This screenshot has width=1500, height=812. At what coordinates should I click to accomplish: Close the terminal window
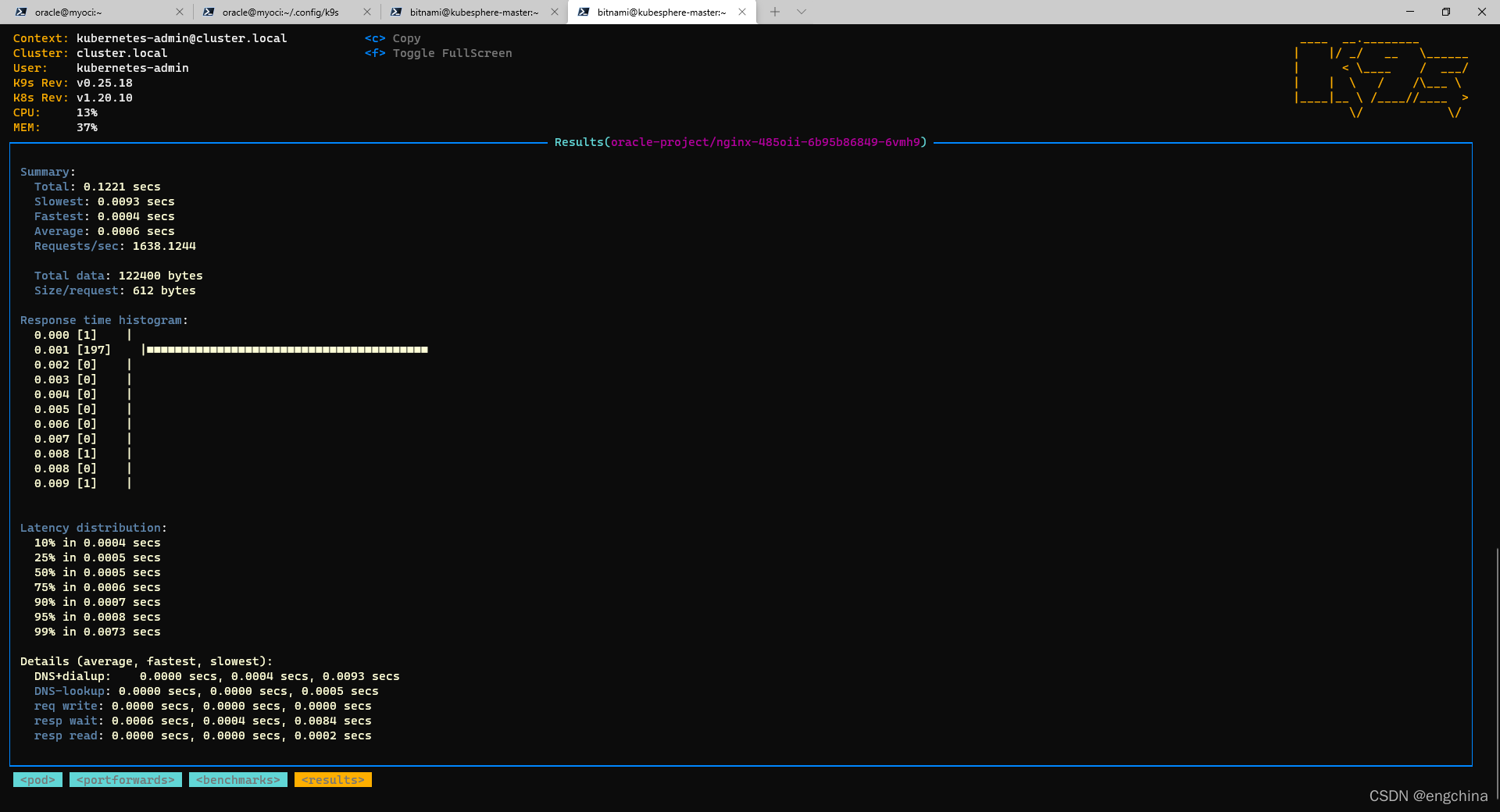coord(1482,12)
